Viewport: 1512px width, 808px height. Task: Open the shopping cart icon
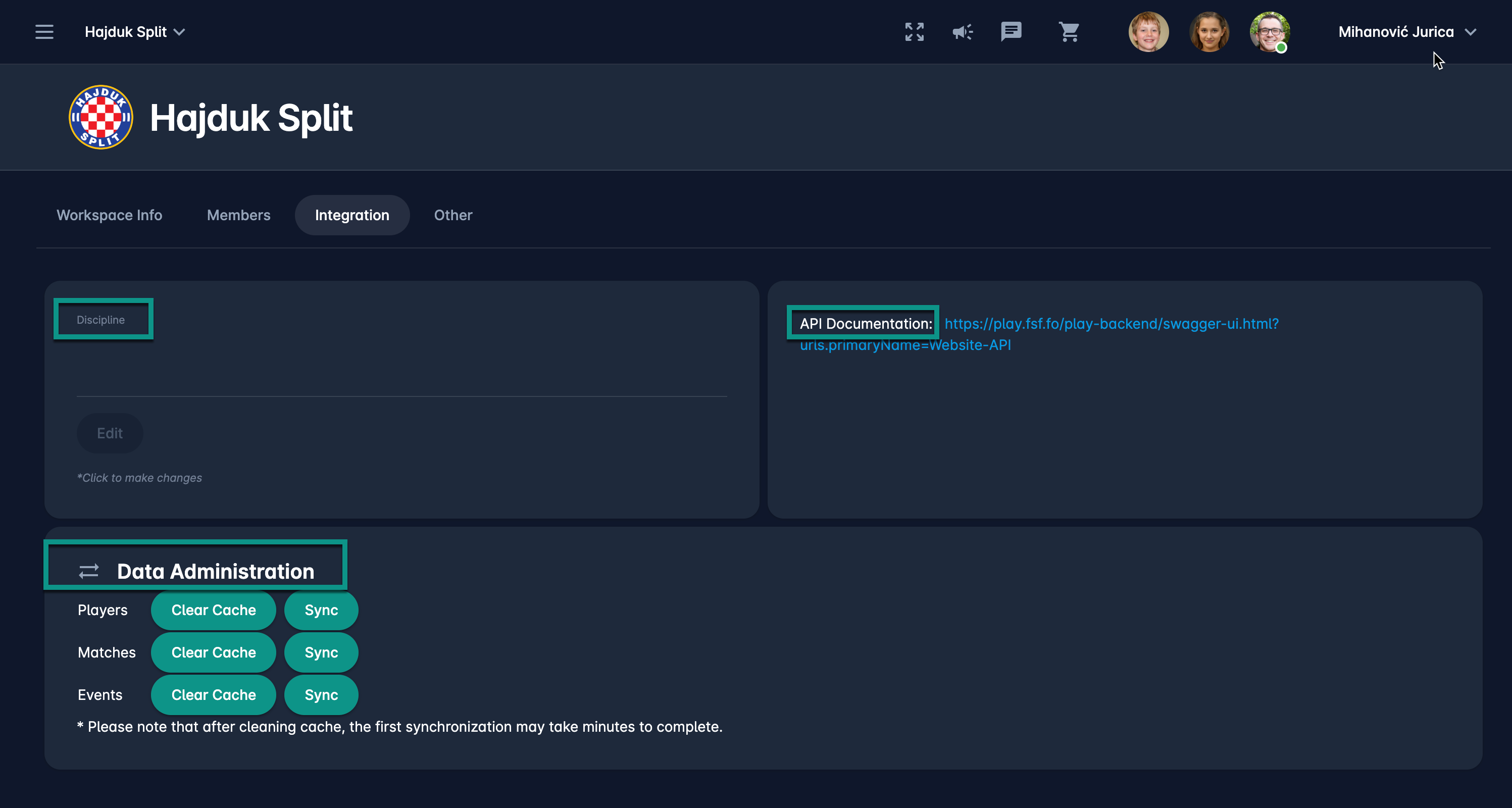[x=1069, y=32]
